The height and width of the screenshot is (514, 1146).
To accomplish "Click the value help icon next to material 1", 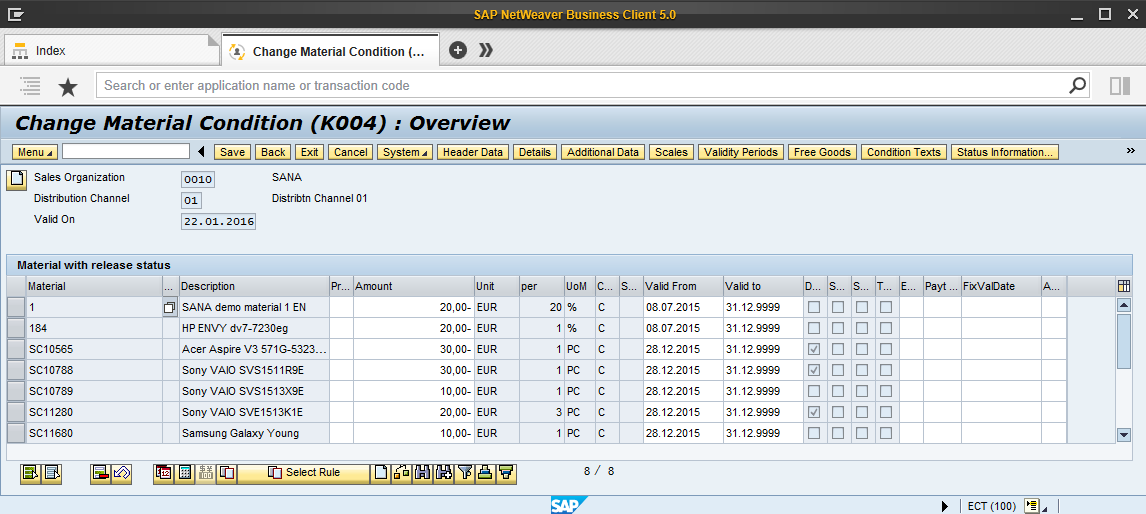I will pos(170,307).
